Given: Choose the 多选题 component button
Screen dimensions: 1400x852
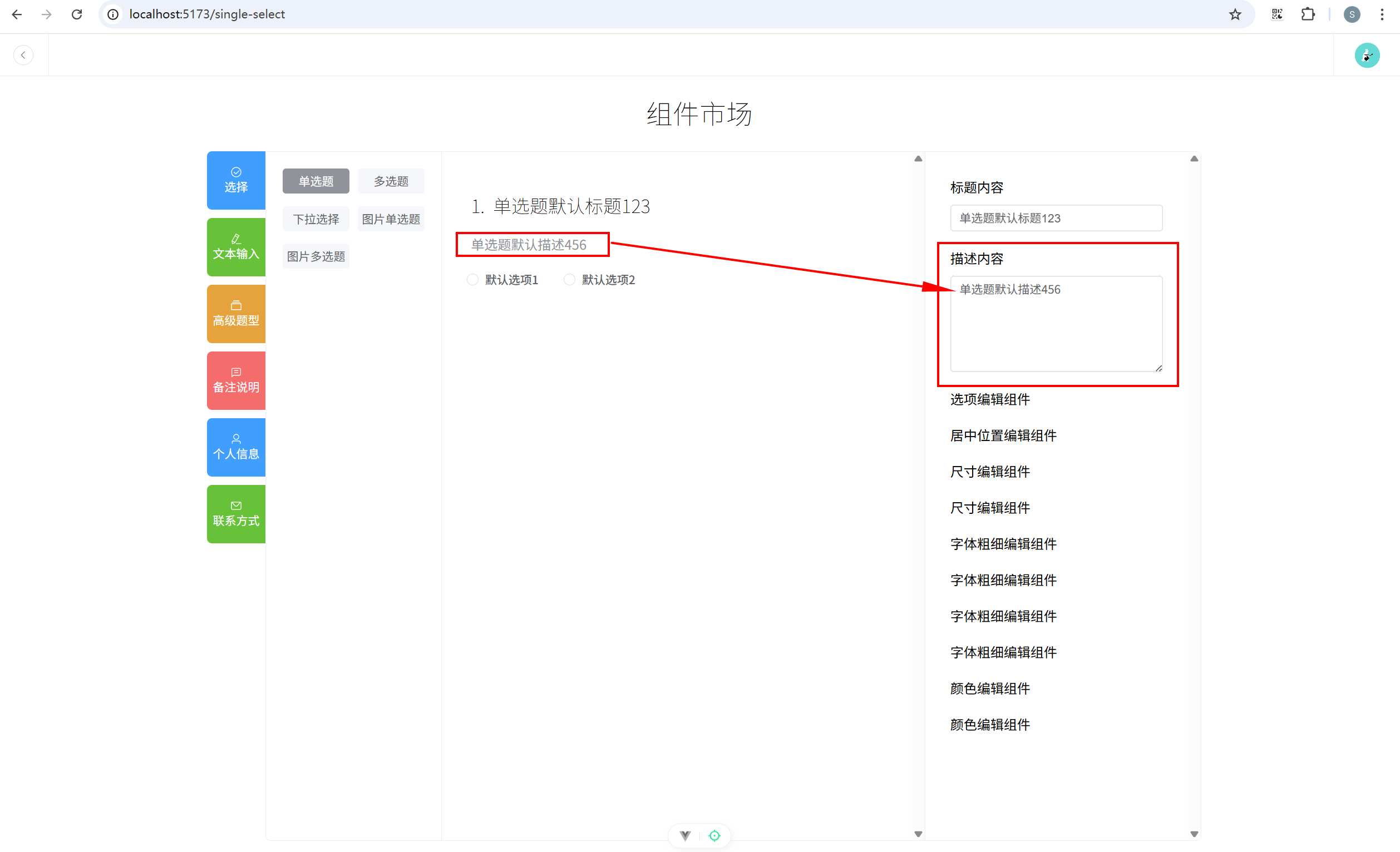Looking at the screenshot, I should point(391,181).
